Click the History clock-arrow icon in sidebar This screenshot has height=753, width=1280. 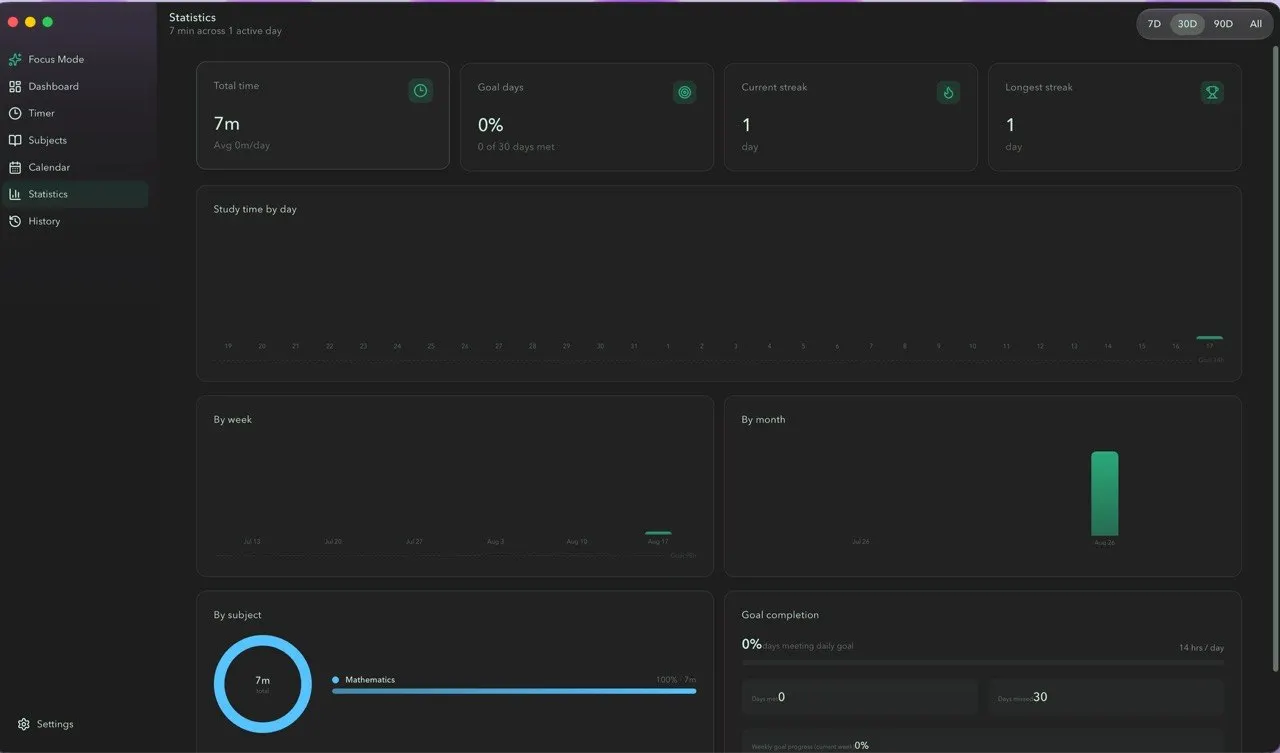point(15,221)
